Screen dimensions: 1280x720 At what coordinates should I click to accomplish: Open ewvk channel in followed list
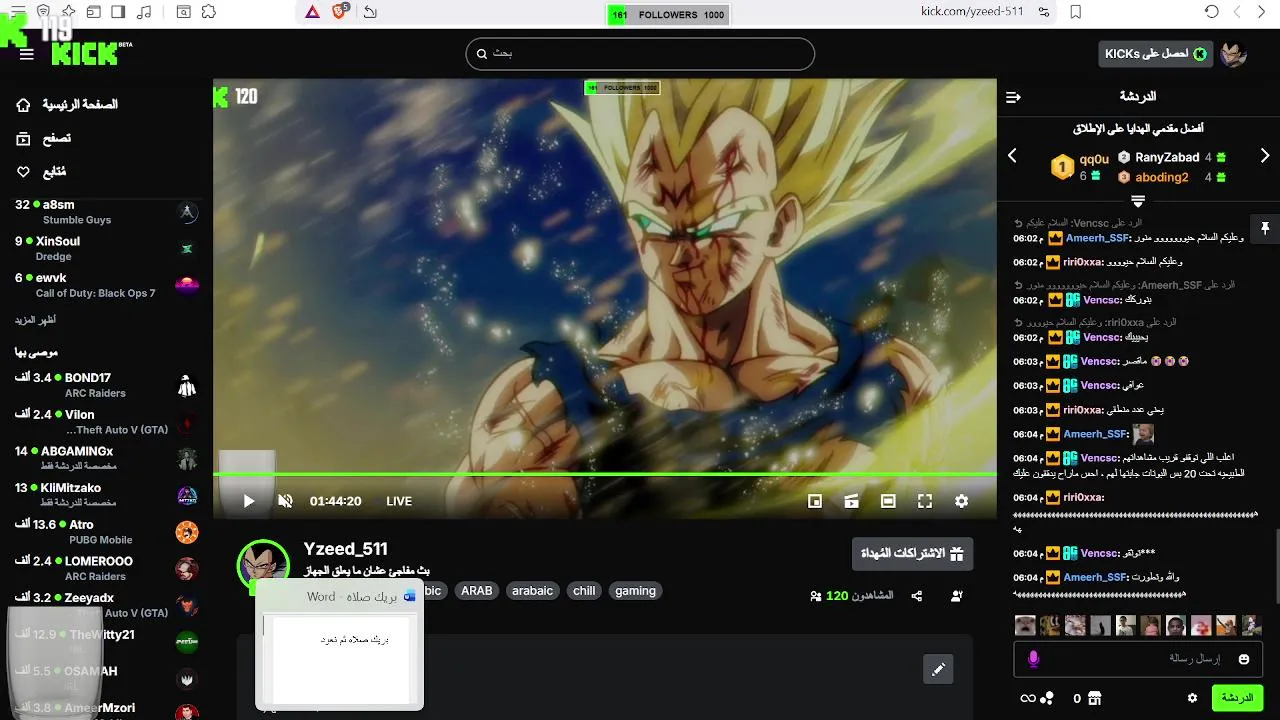pyautogui.click(x=105, y=285)
